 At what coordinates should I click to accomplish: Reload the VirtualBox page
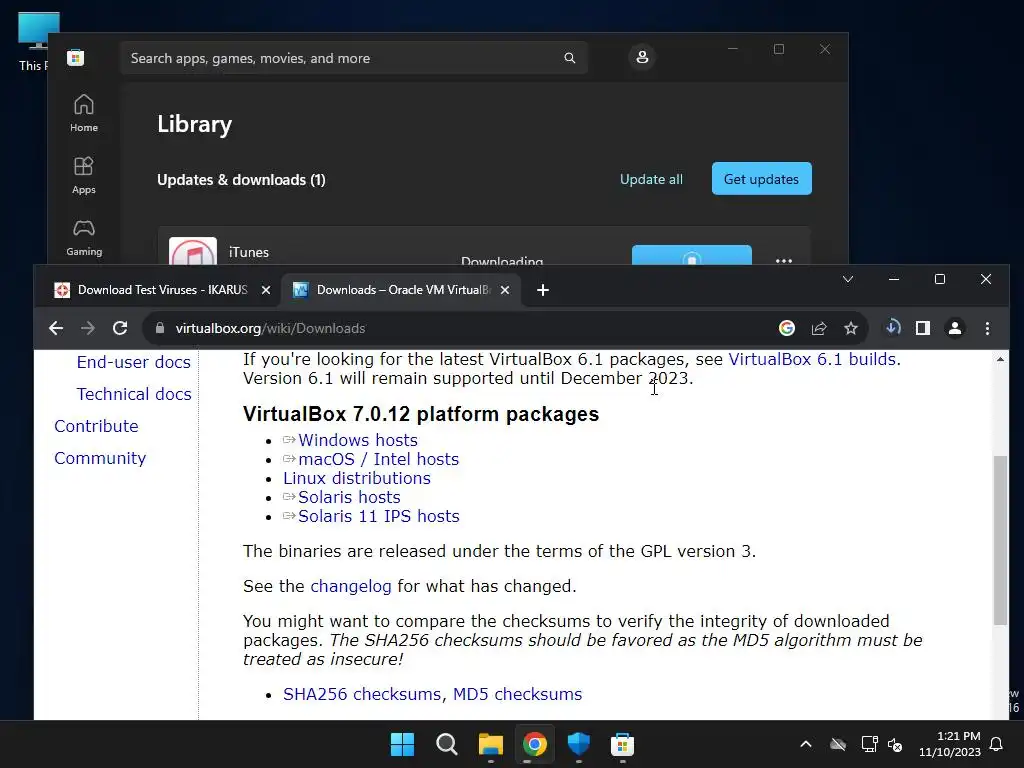point(120,328)
